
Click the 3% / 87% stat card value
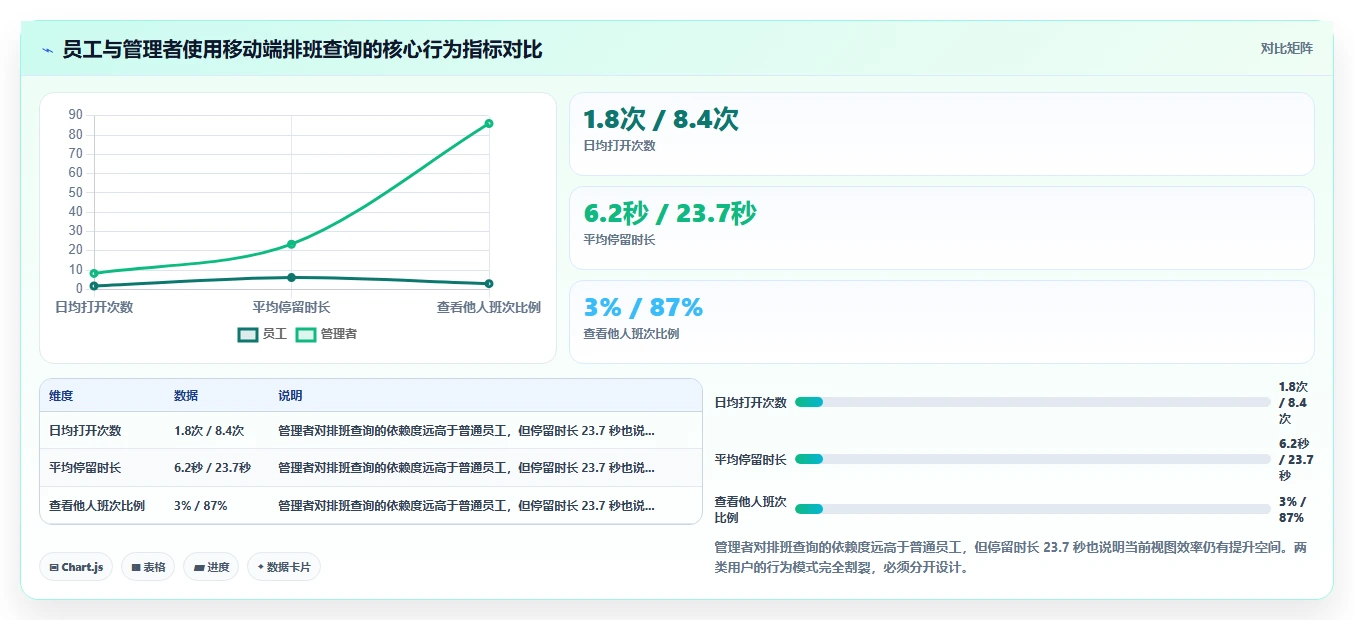pos(643,307)
